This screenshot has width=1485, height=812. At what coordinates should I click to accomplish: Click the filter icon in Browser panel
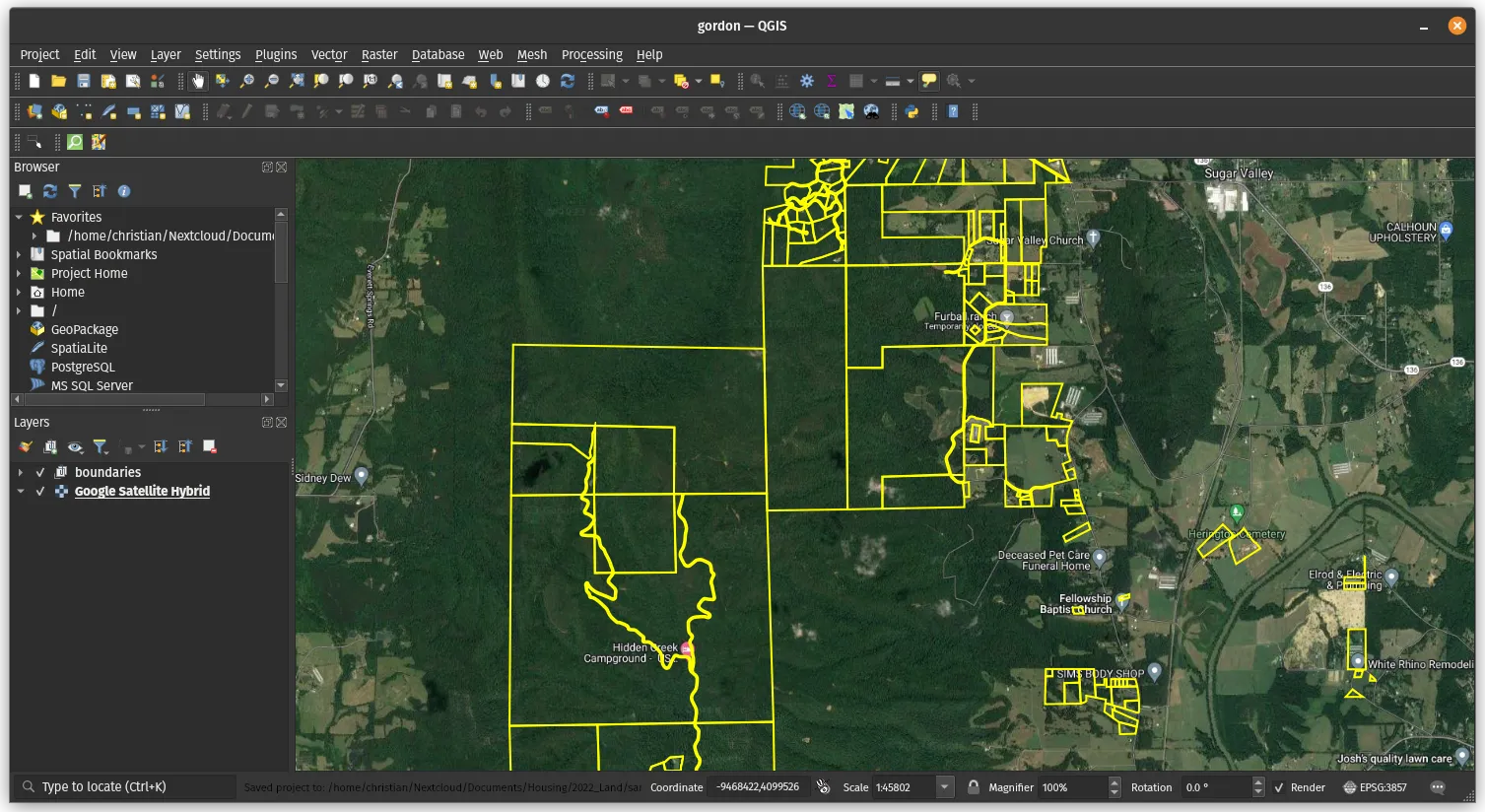click(75, 191)
